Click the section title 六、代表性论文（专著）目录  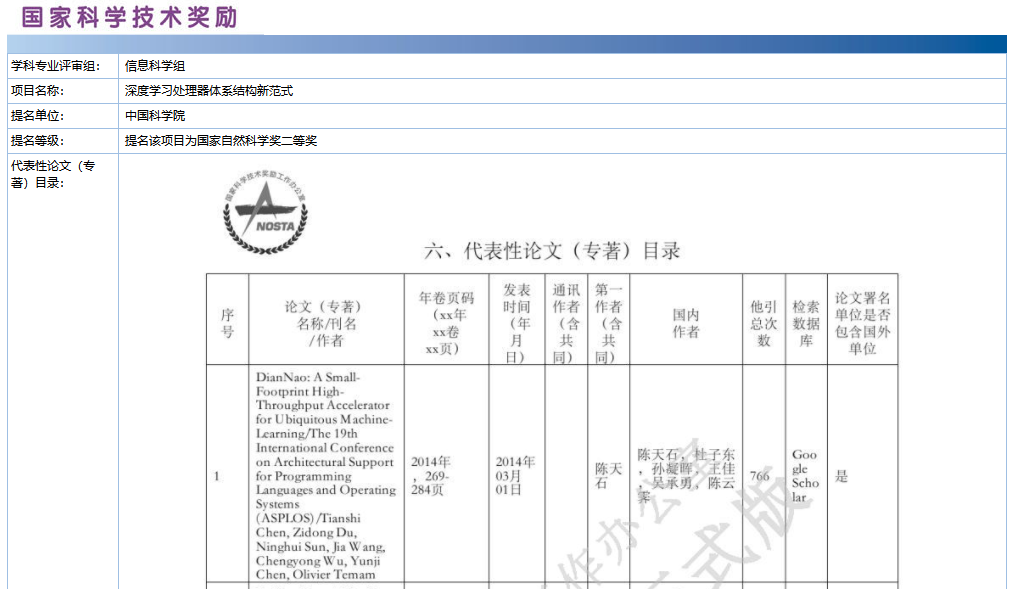tap(552, 251)
